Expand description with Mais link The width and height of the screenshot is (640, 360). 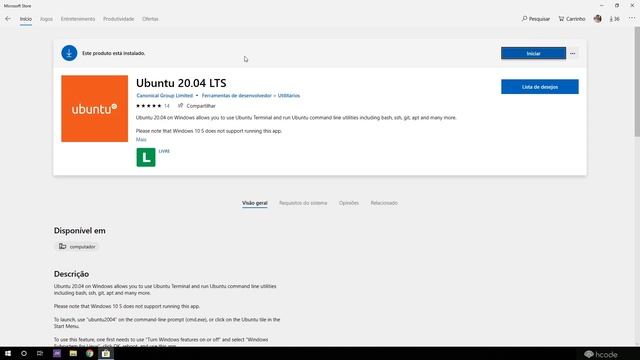[x=141, y=140]
